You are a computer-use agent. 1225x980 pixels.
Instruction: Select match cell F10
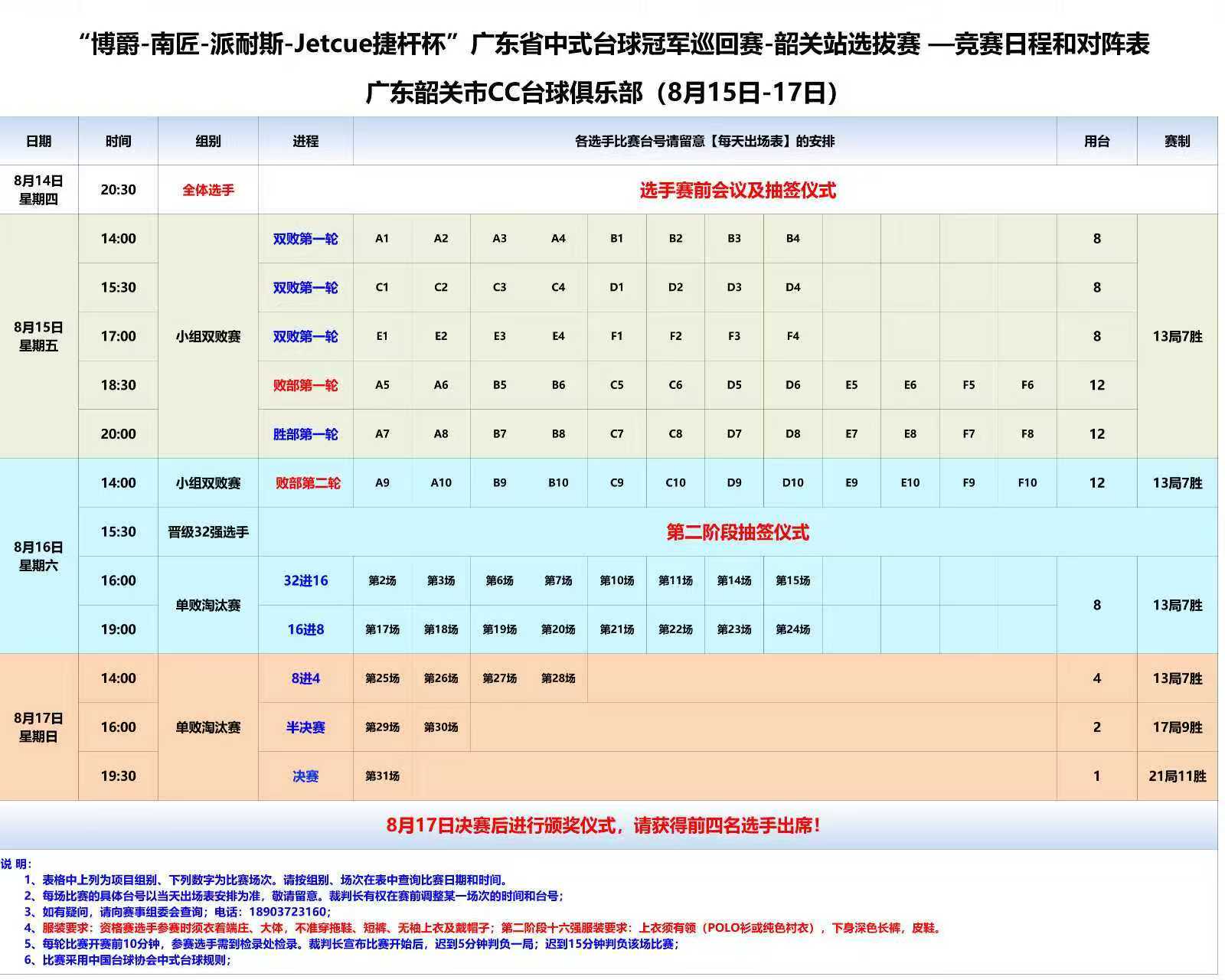pos(1027,483)
